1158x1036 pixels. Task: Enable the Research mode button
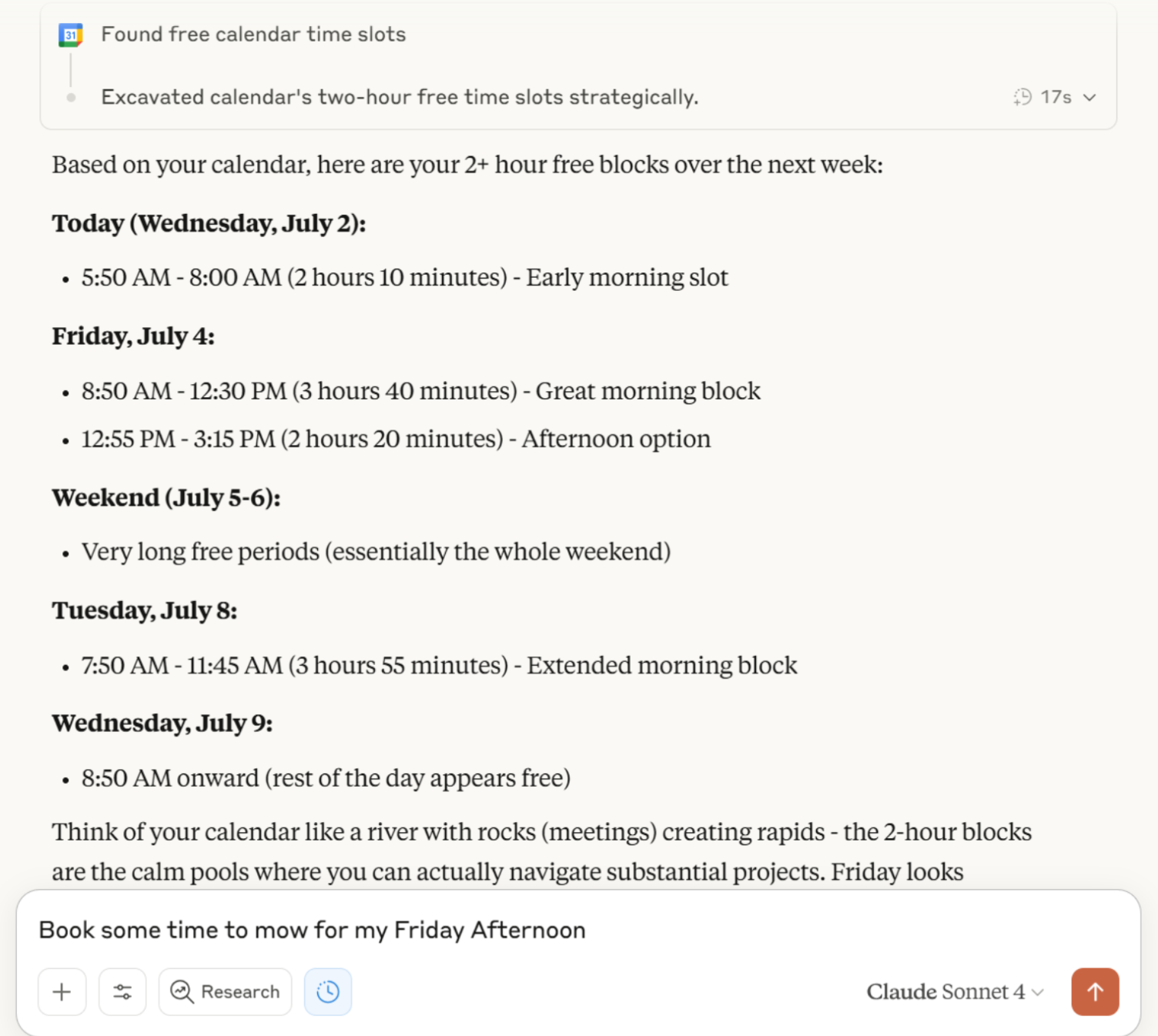click(225, 992)
